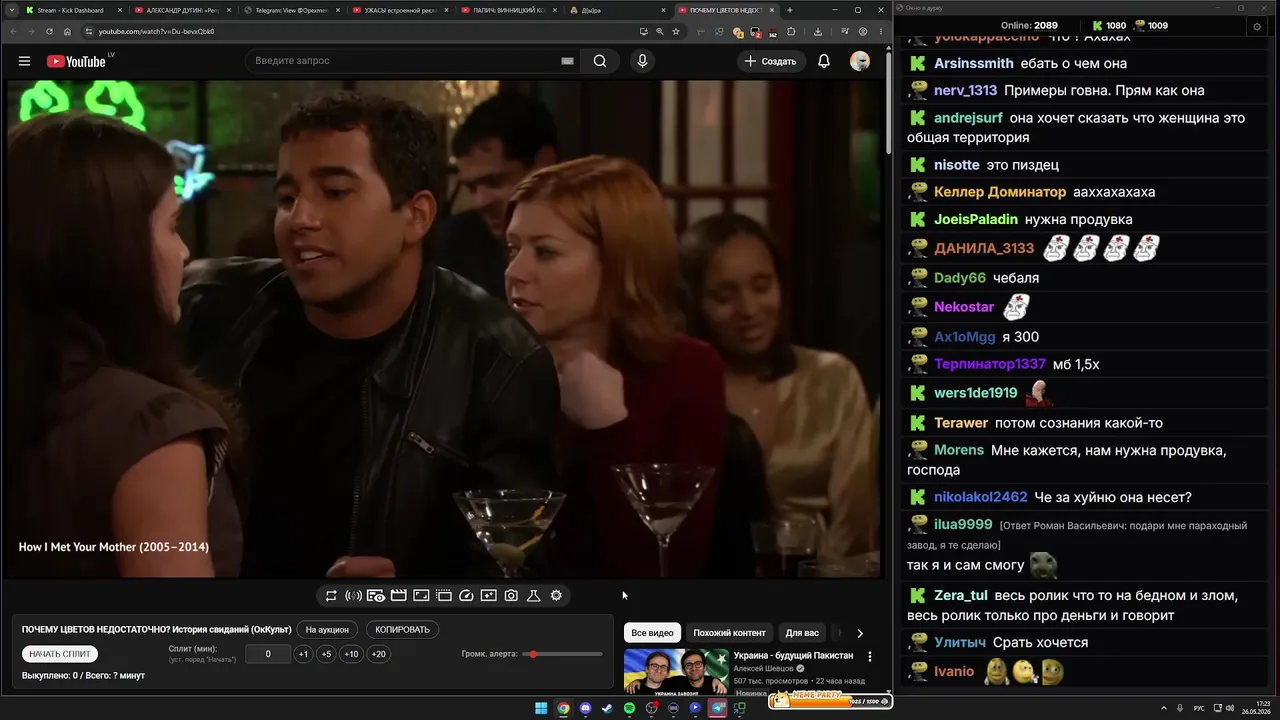Open YouTube notifications bell
Viewport: 1280px width, 720px height.
click(824, 61)
